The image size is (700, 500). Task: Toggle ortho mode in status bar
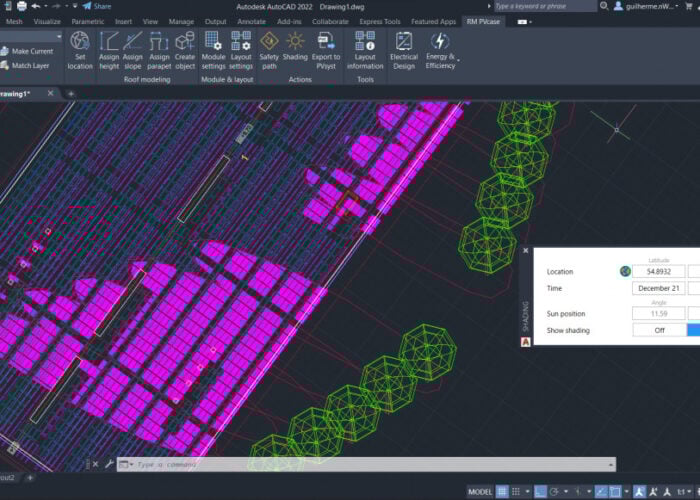click(540, 491)
